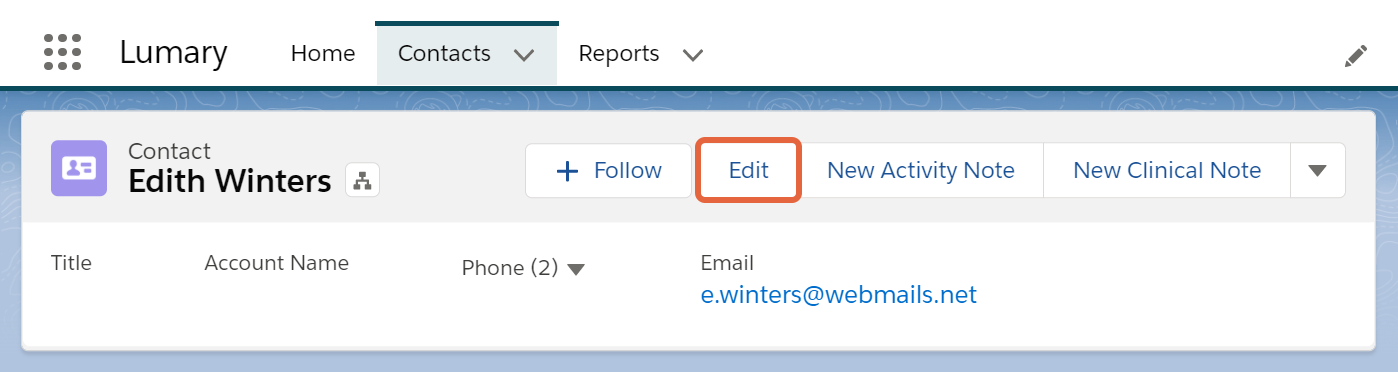Create a New Clinical Note
The height and width of the screenshot is (372, 1398).
point(1167,170)
